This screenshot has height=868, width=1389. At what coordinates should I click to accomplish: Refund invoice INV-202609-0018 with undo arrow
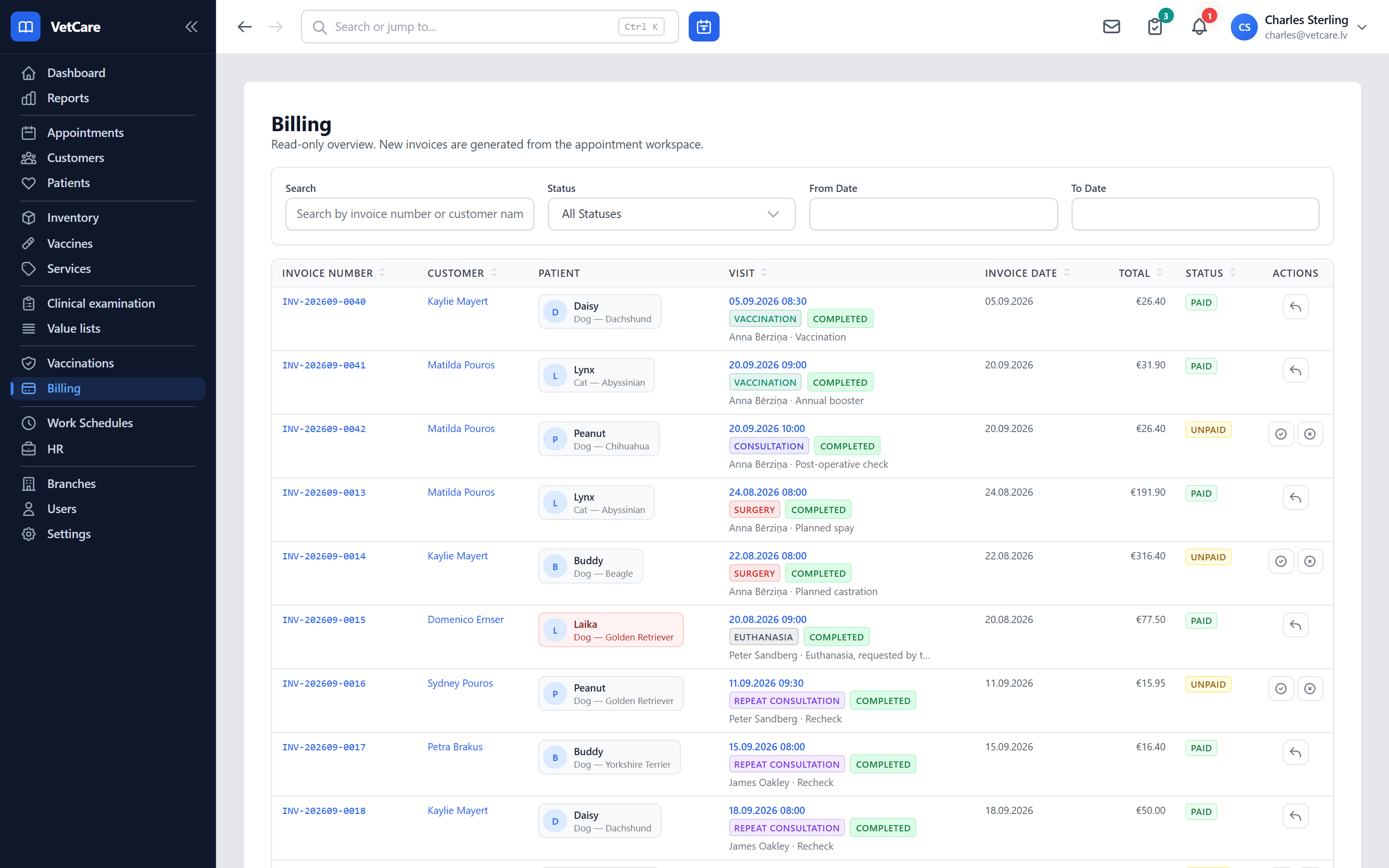coord(1295,816)
